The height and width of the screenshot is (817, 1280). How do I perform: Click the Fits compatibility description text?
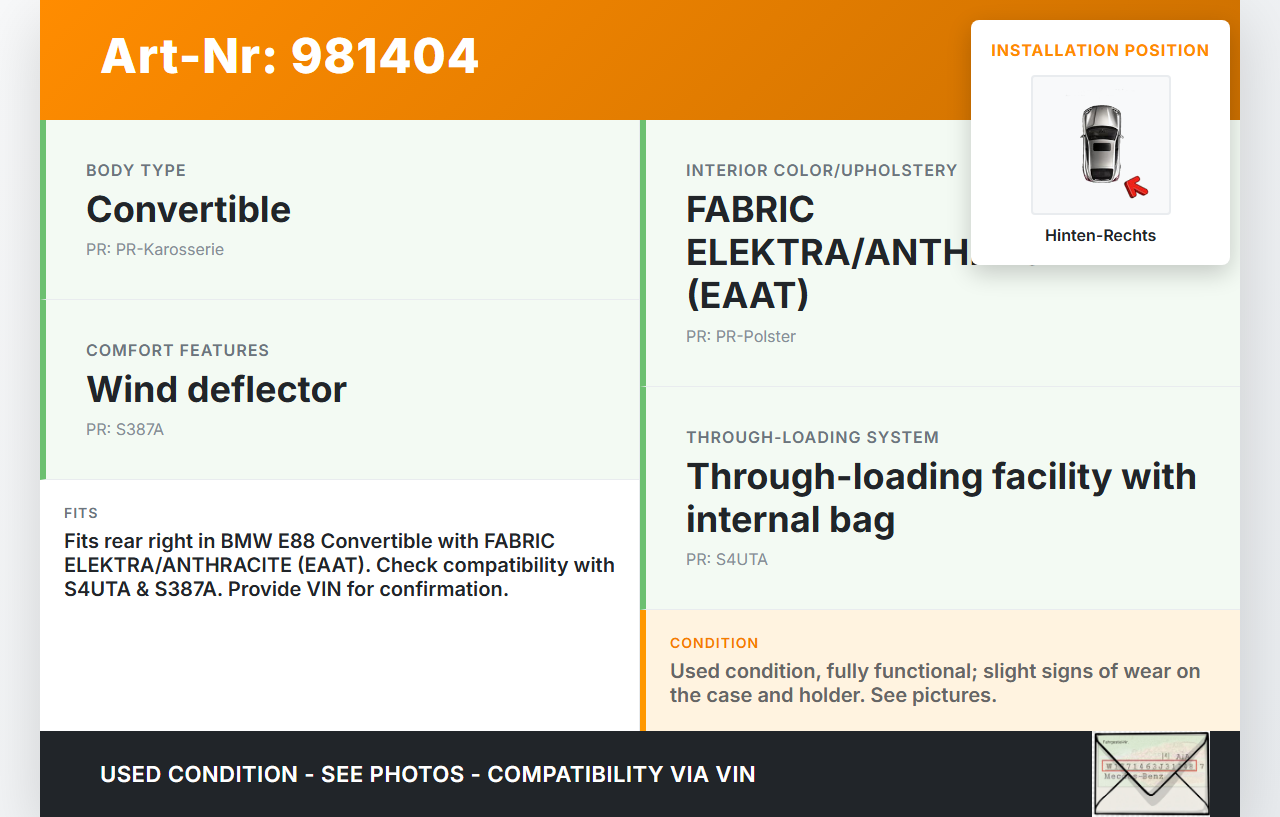339,565
